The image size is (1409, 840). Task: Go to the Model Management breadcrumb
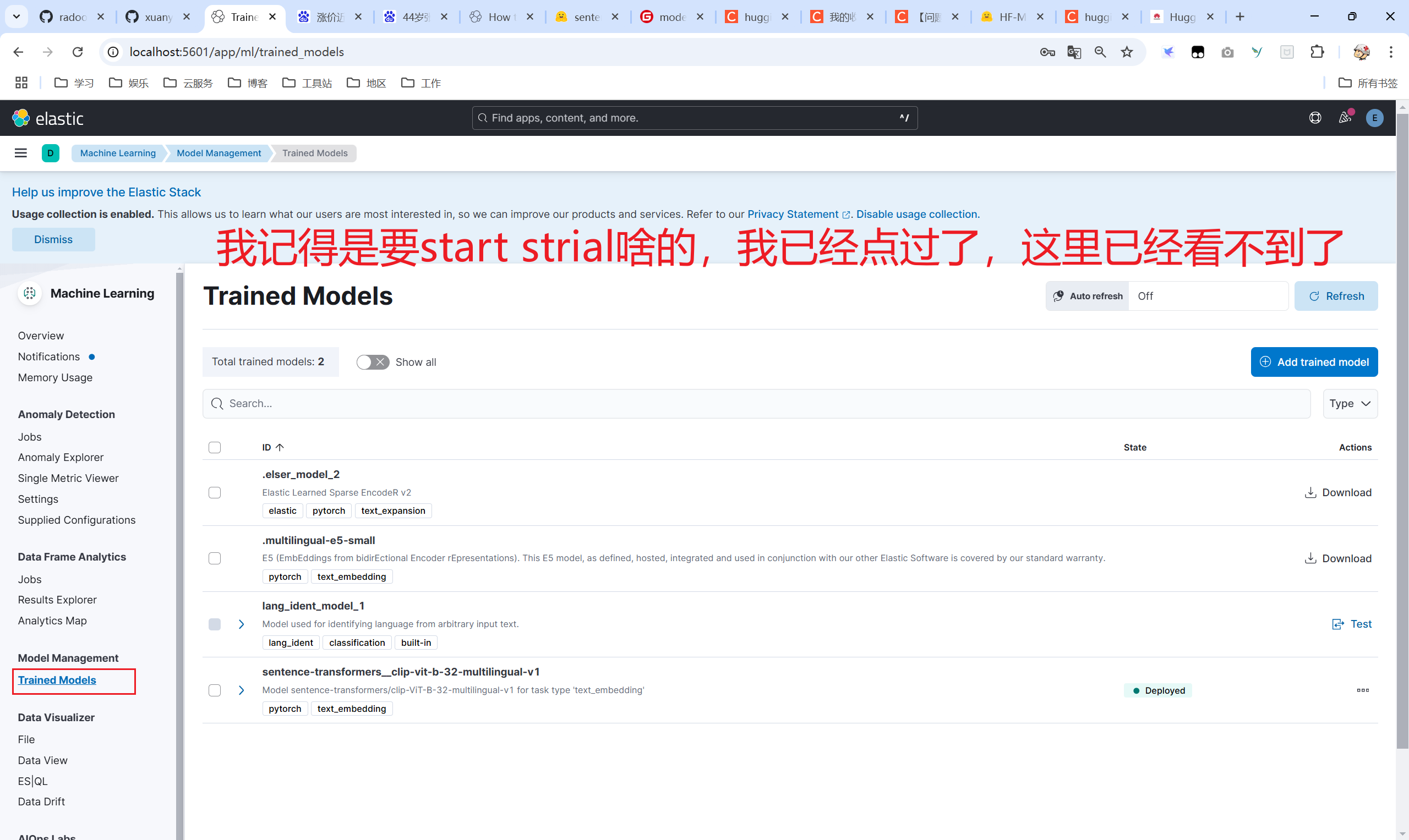click(219, 153)
